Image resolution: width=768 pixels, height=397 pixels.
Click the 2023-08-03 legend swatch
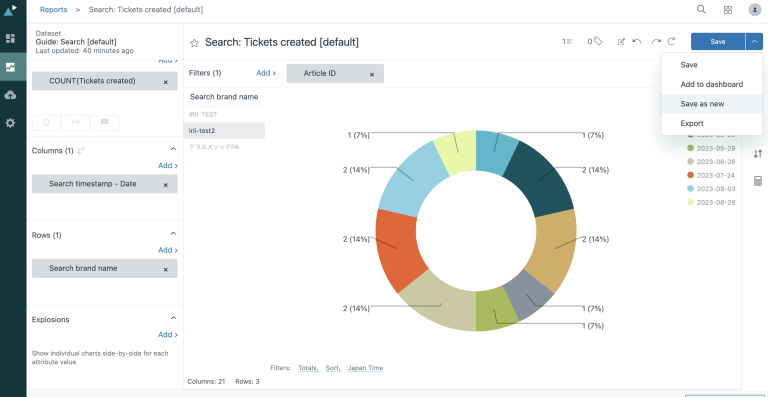point(691,188)
